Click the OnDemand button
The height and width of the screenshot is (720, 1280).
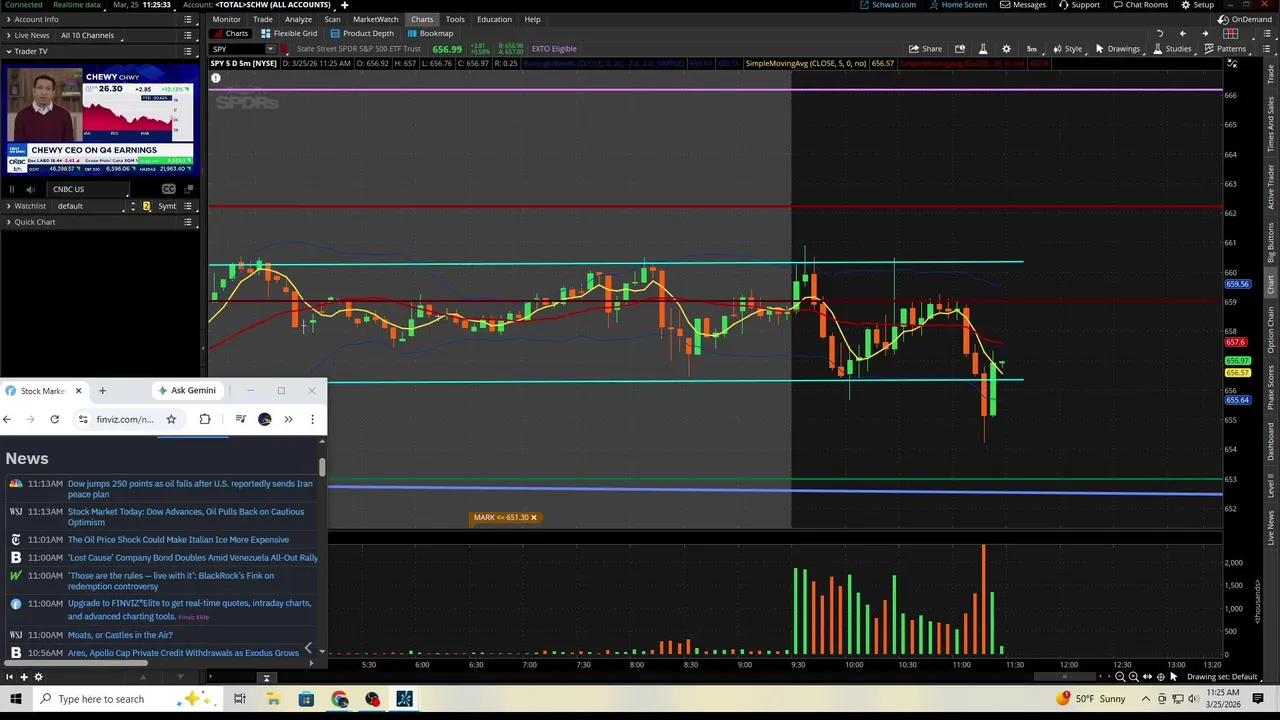pos(1245,19)
